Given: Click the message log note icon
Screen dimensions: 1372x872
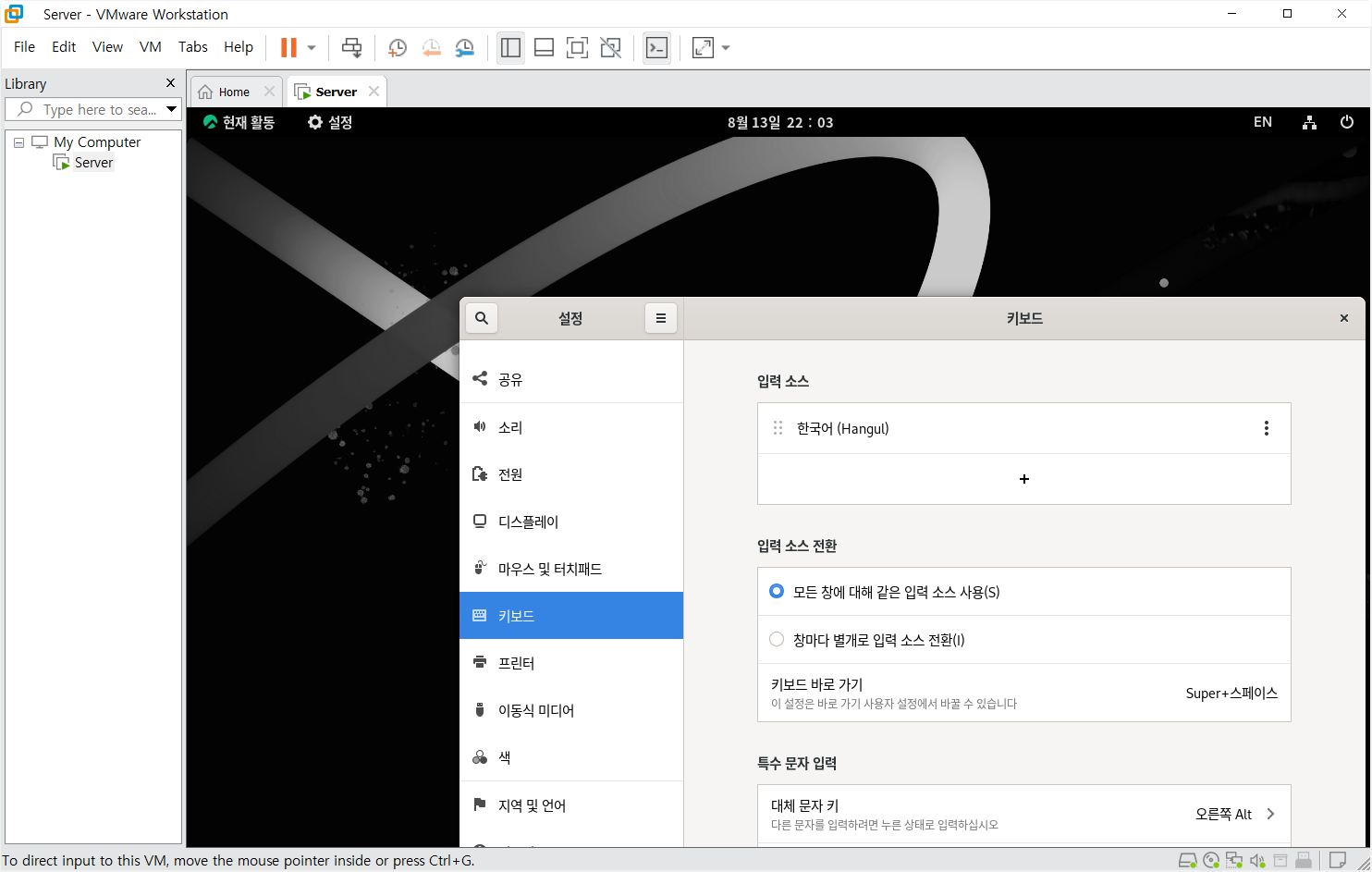Looking at the screenshot, I should pos(1337,861).
